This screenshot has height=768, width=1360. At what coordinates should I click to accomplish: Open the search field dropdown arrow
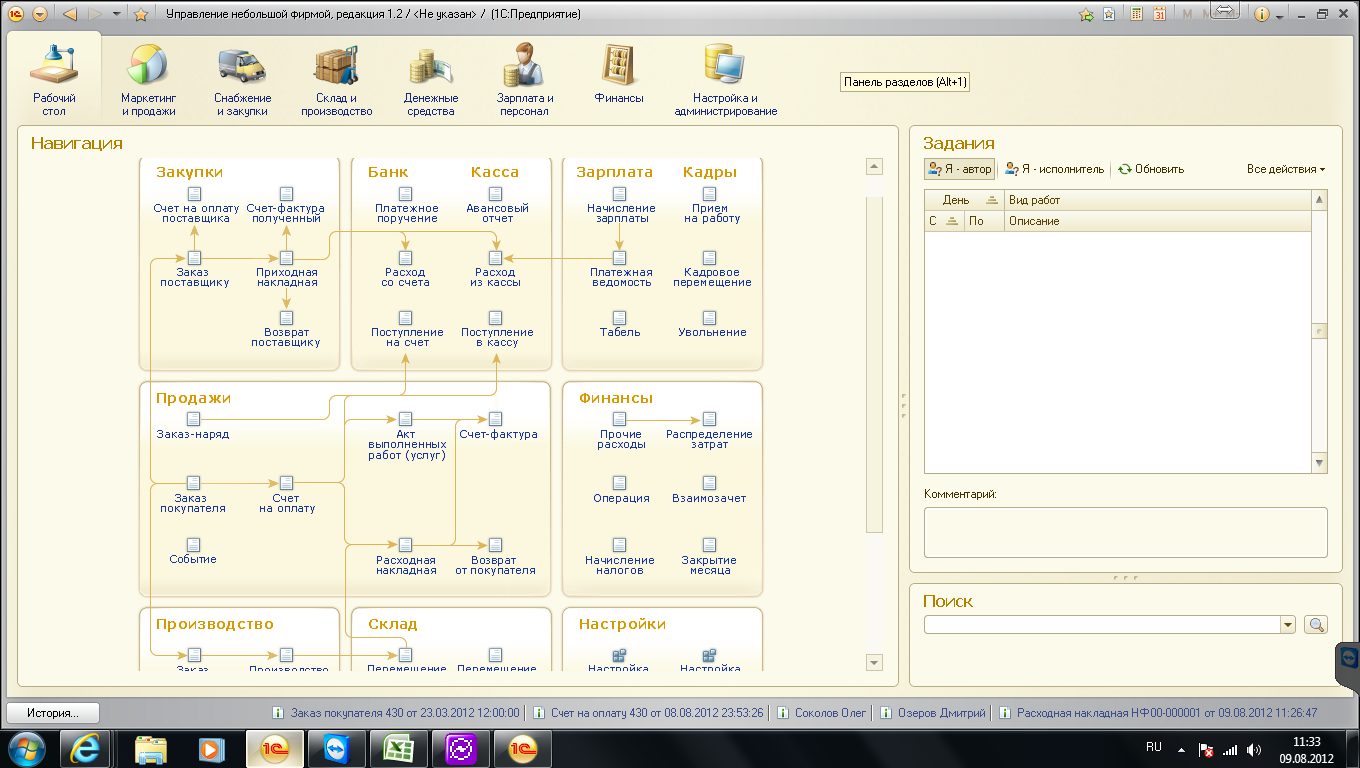click(1288, 625)
